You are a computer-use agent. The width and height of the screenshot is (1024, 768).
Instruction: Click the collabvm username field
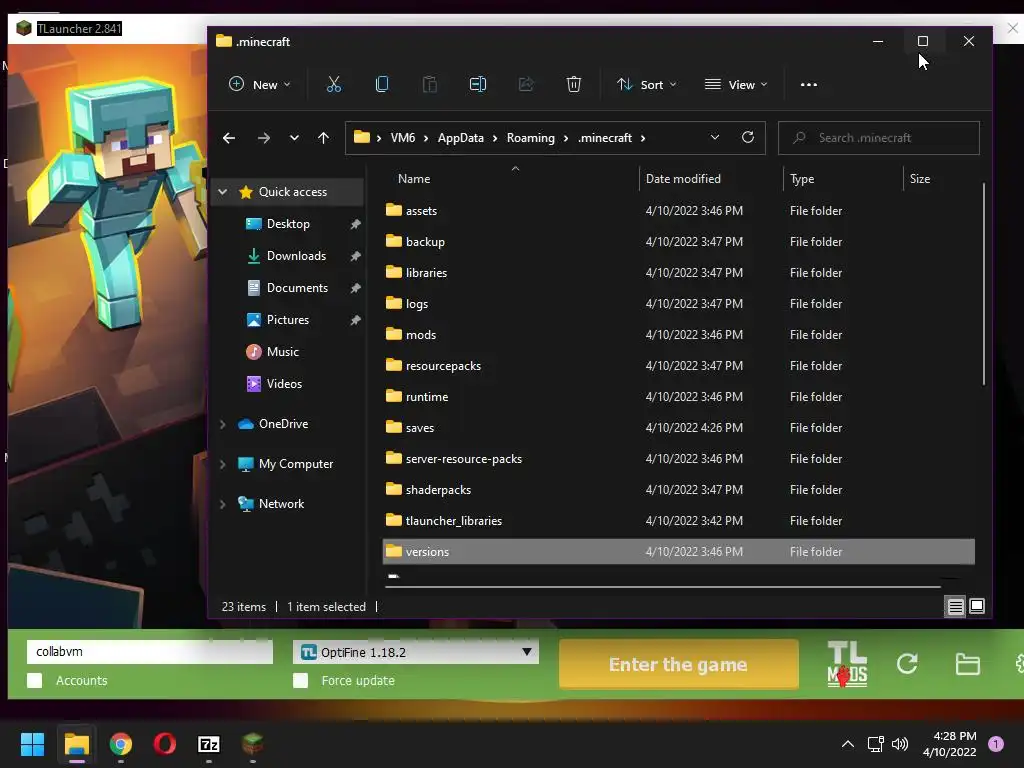tap(150, 652)
